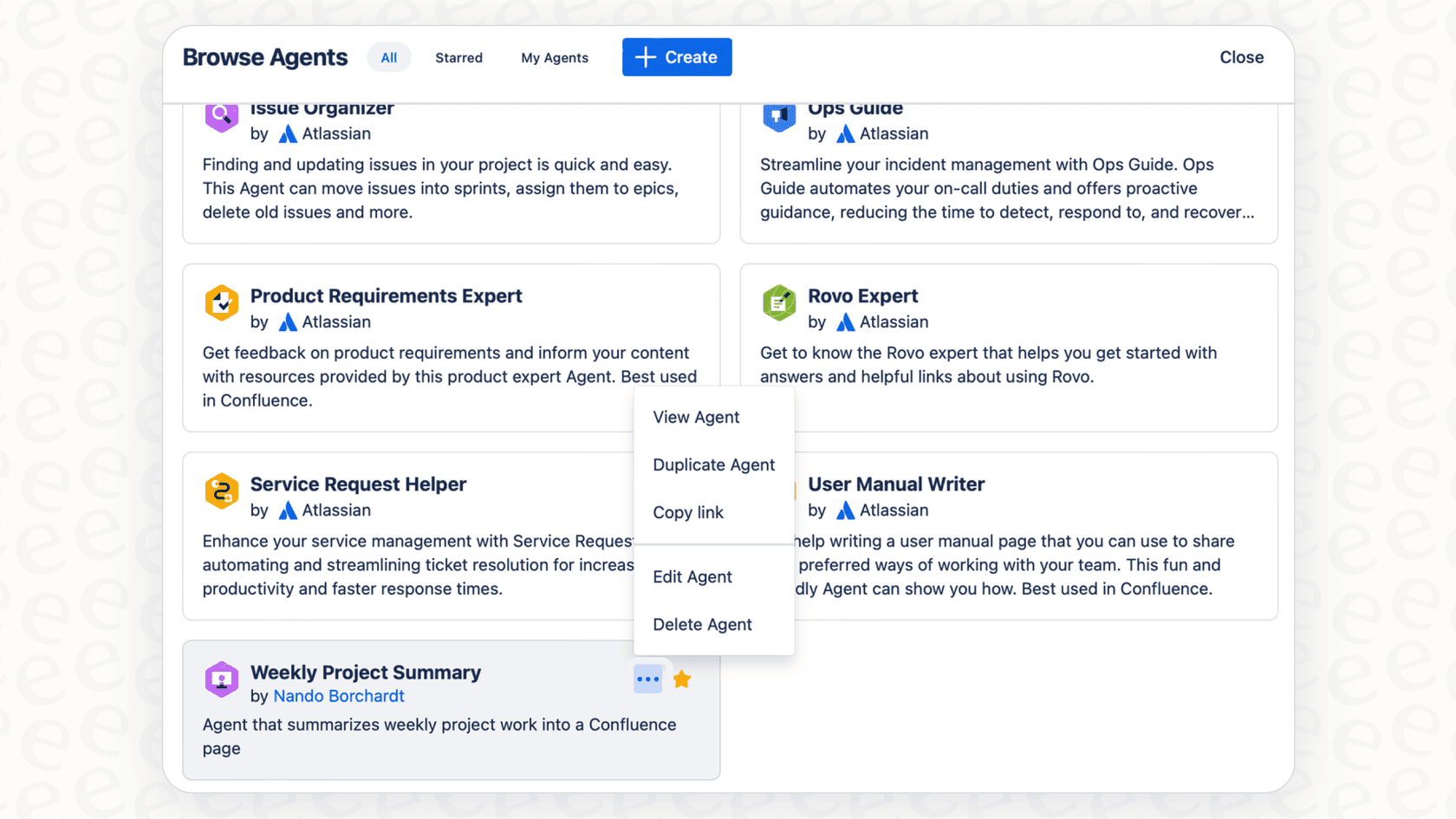Screen dimensions: 1456x819
Task: Select Delete Agent from the context menu
Action: 702,624
